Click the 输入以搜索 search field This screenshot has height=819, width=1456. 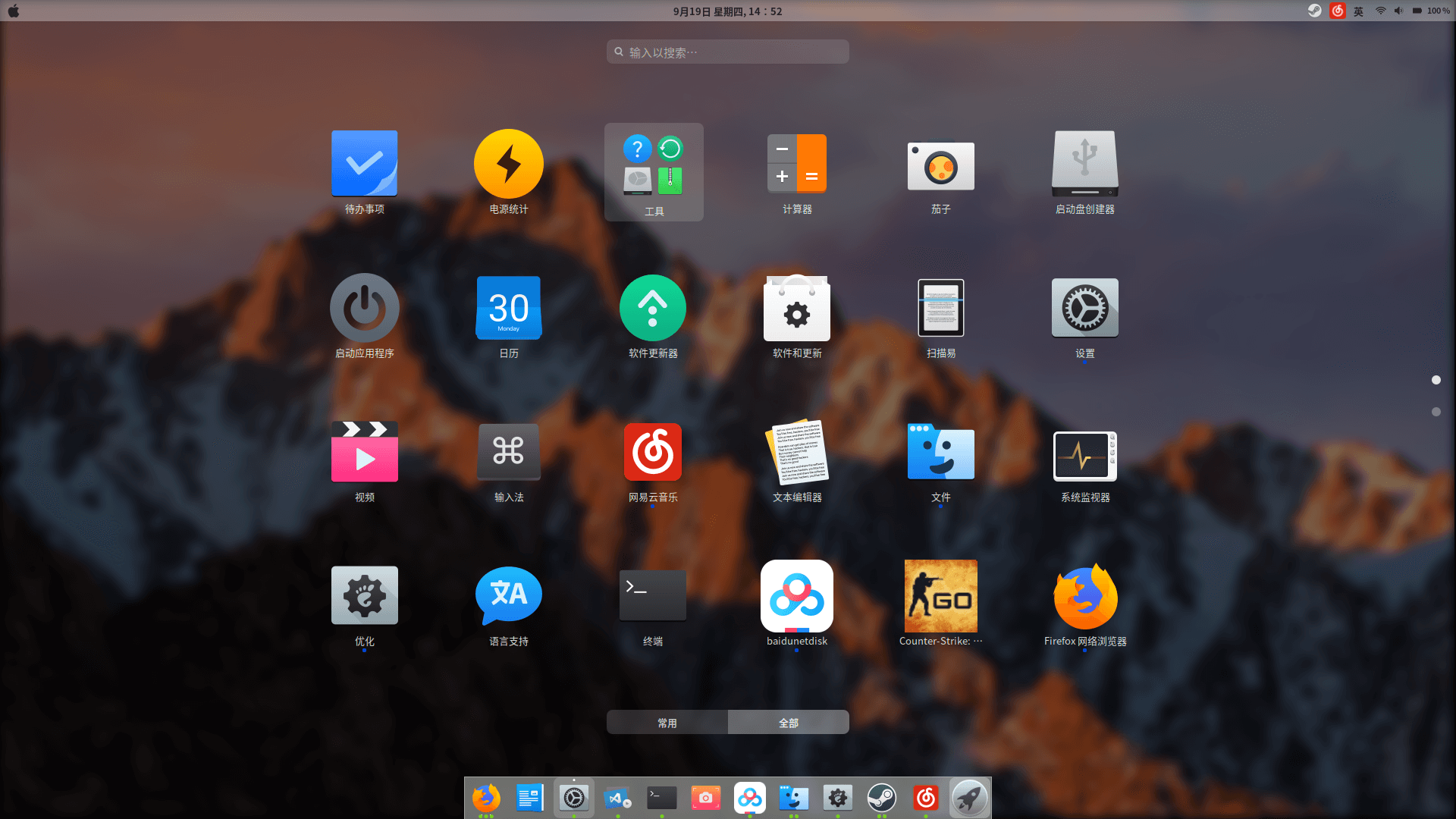point(727,51)
